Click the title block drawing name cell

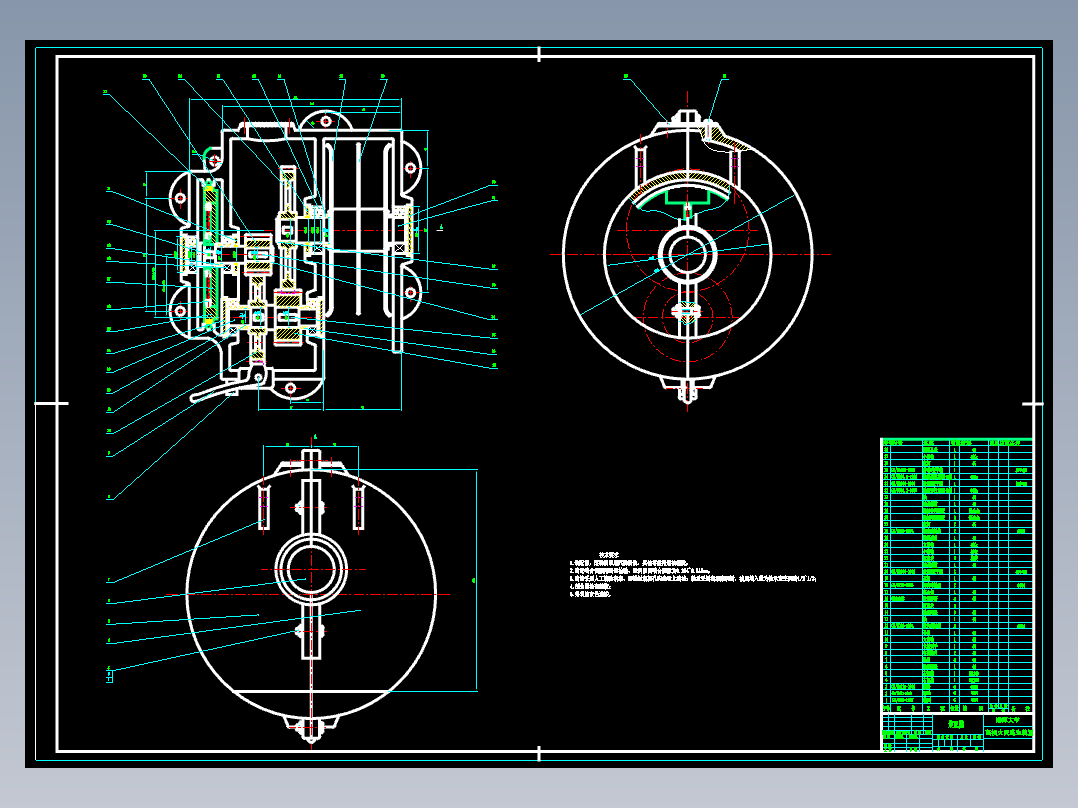pyautogui.click(x=956, y=724)
